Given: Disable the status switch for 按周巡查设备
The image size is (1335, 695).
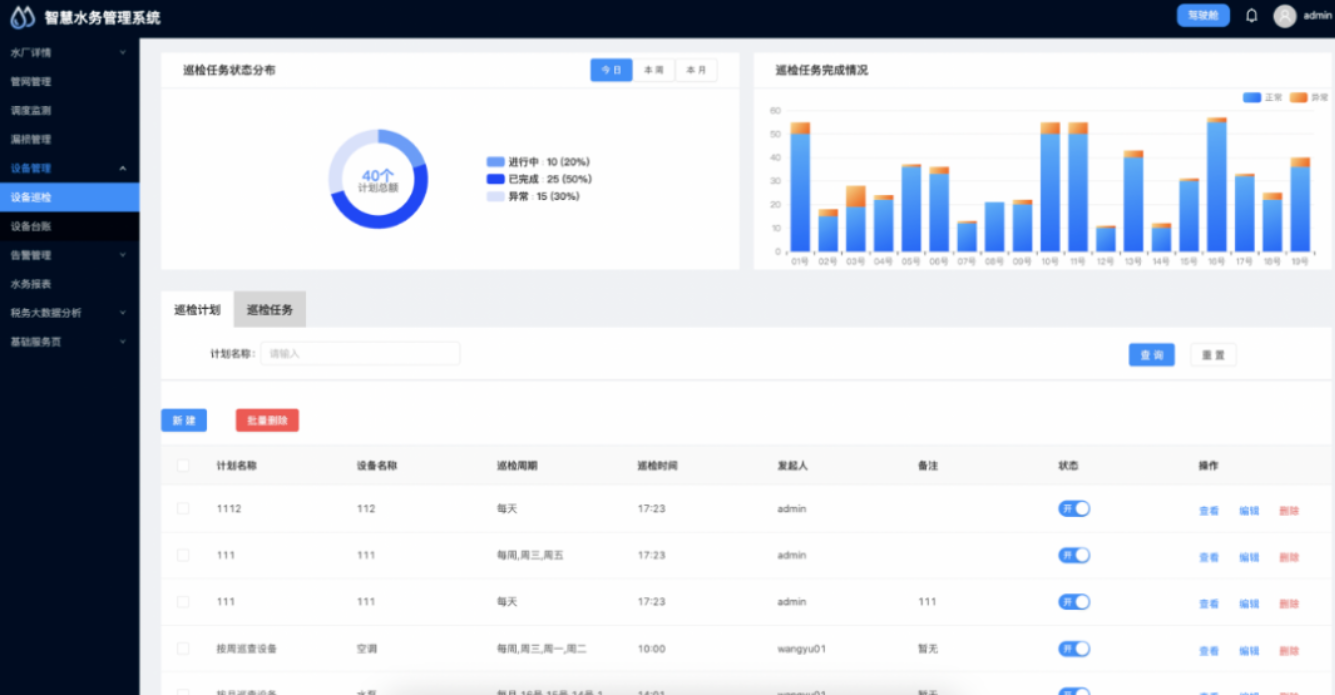Looking at the screenshot, I should (x=1074, y=649).
